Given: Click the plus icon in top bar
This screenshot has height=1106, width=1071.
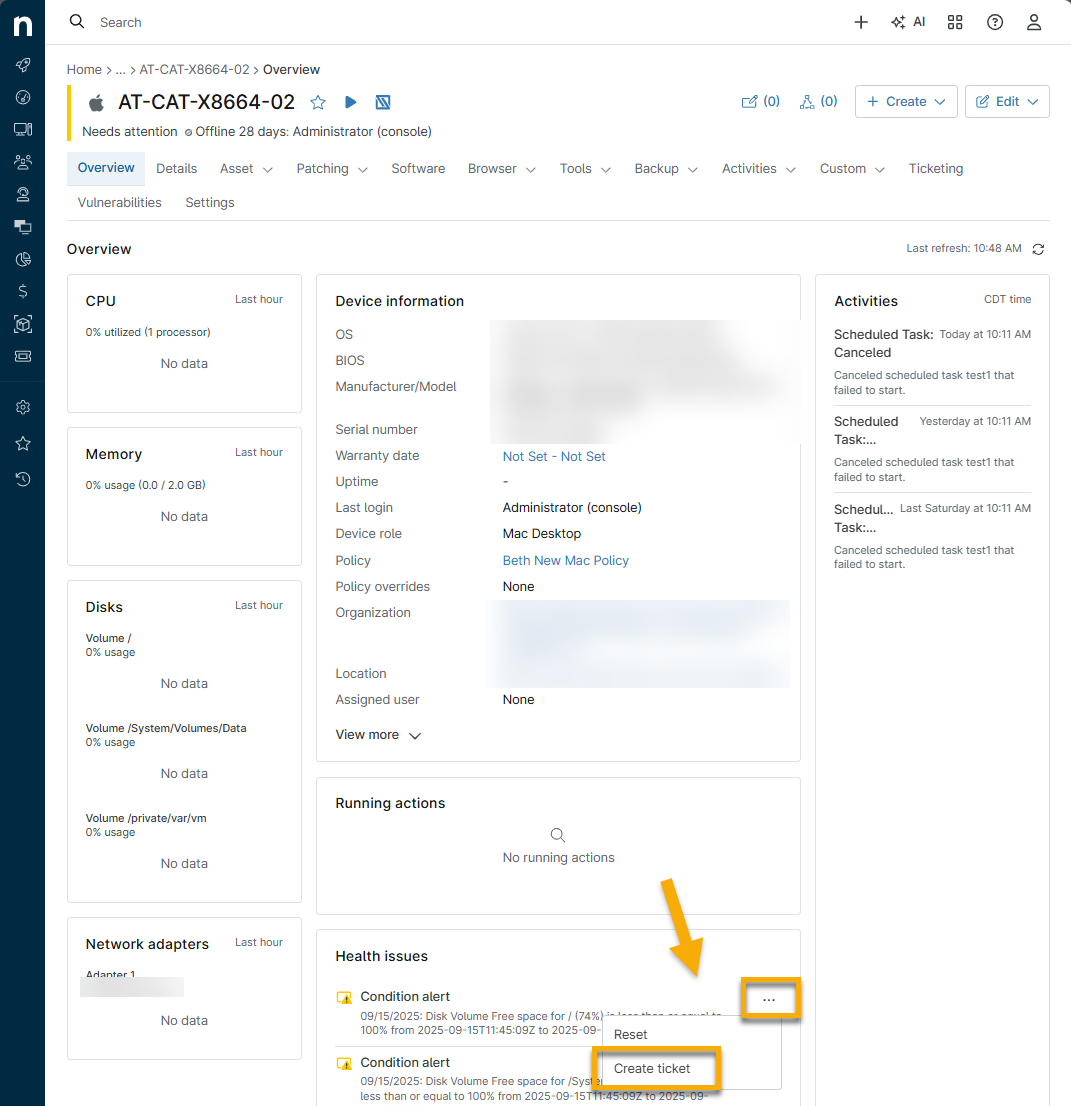Looking at the screenshot, I should pyautogui.click(x=861, y=22).
